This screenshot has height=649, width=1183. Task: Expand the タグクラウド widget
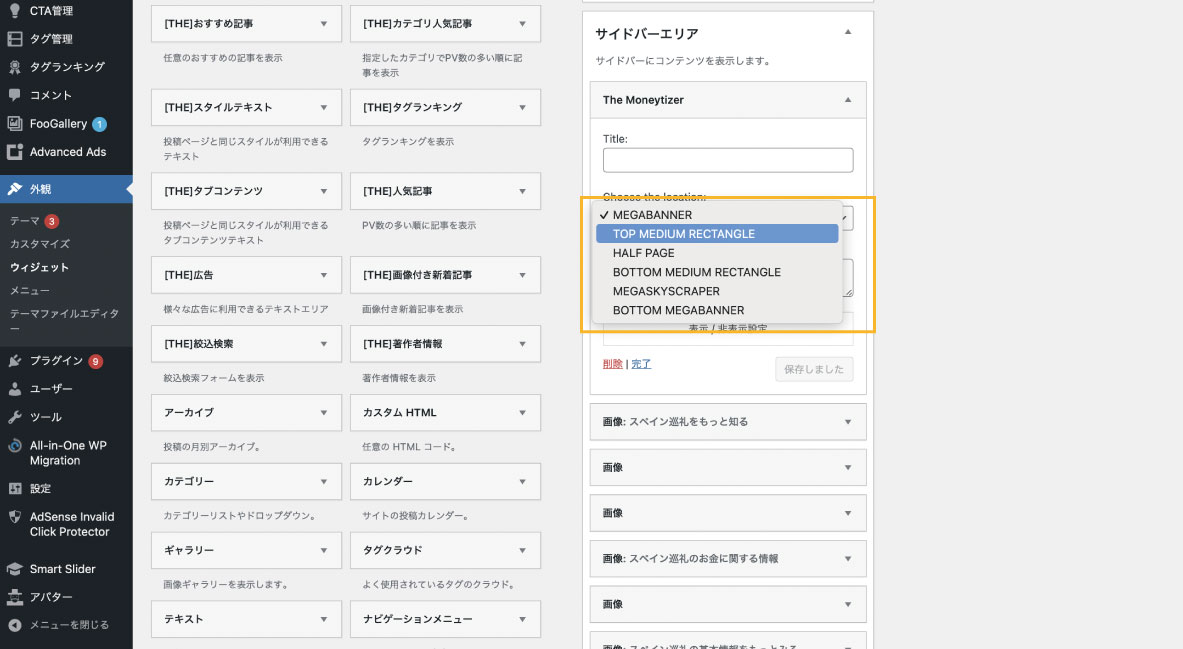coord(522,551)
